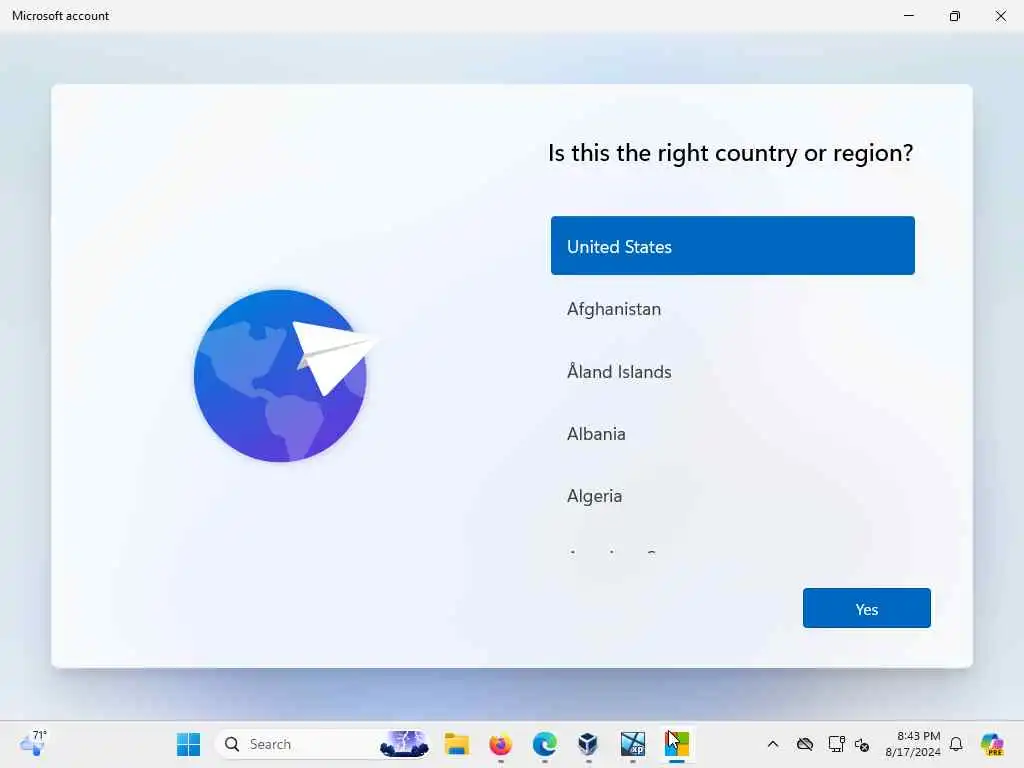Restore down the Microsoft account window

click(955, 16)
